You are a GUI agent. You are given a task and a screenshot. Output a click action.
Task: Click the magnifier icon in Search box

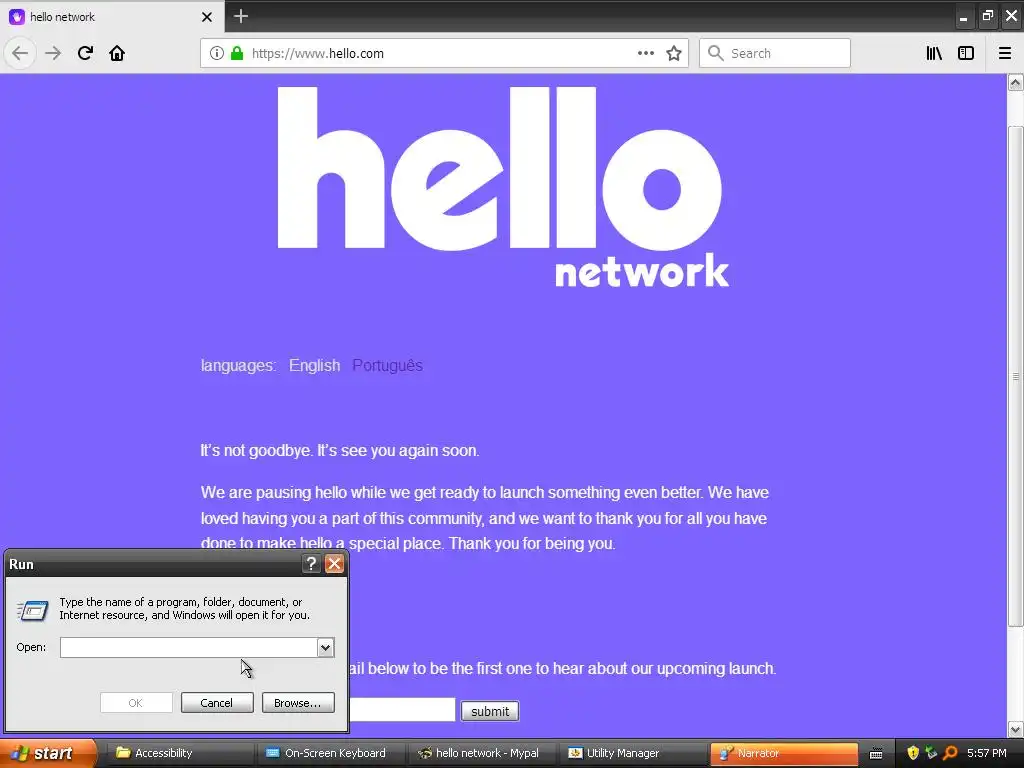point(716,53)
